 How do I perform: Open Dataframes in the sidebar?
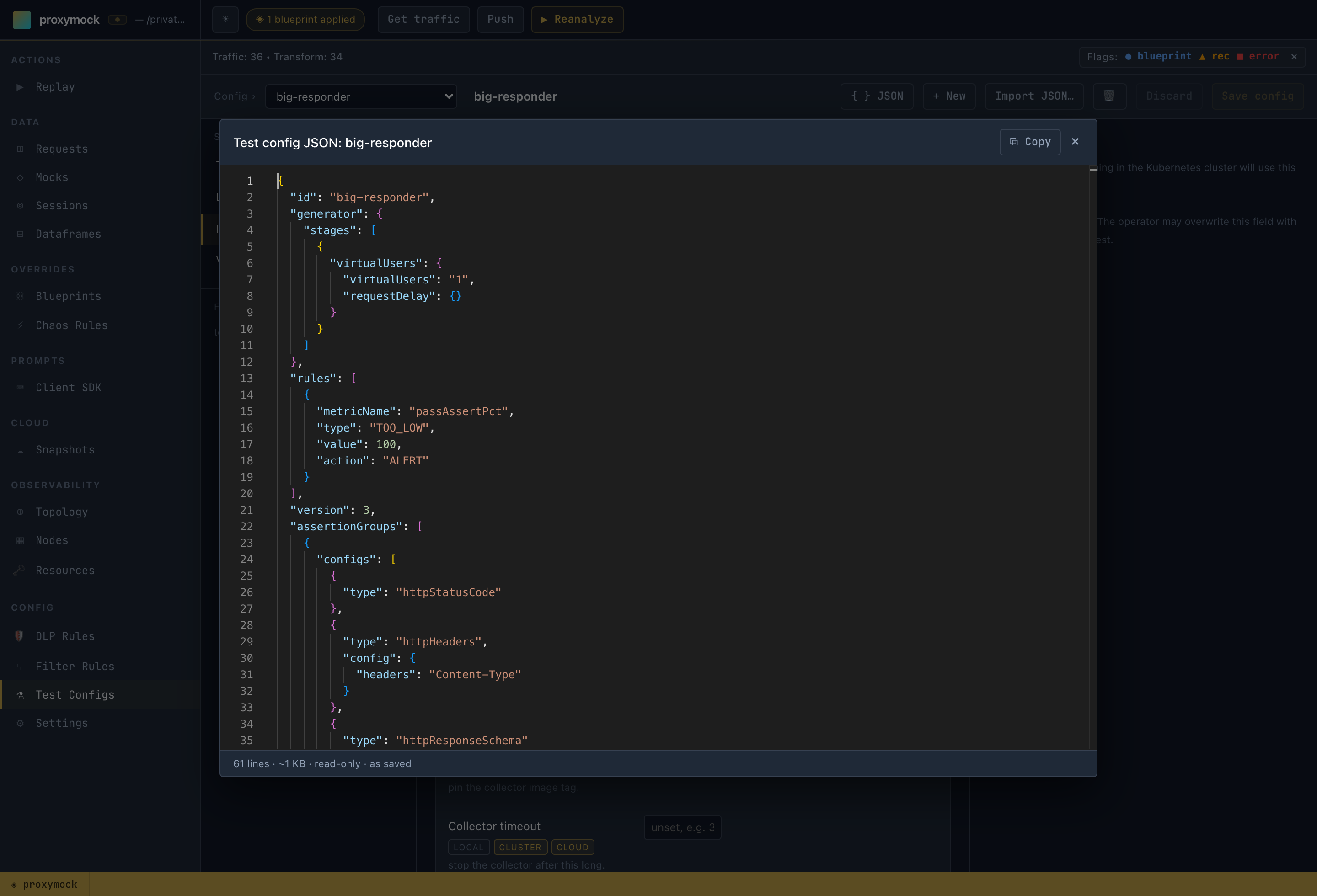(x=100, y=234)
